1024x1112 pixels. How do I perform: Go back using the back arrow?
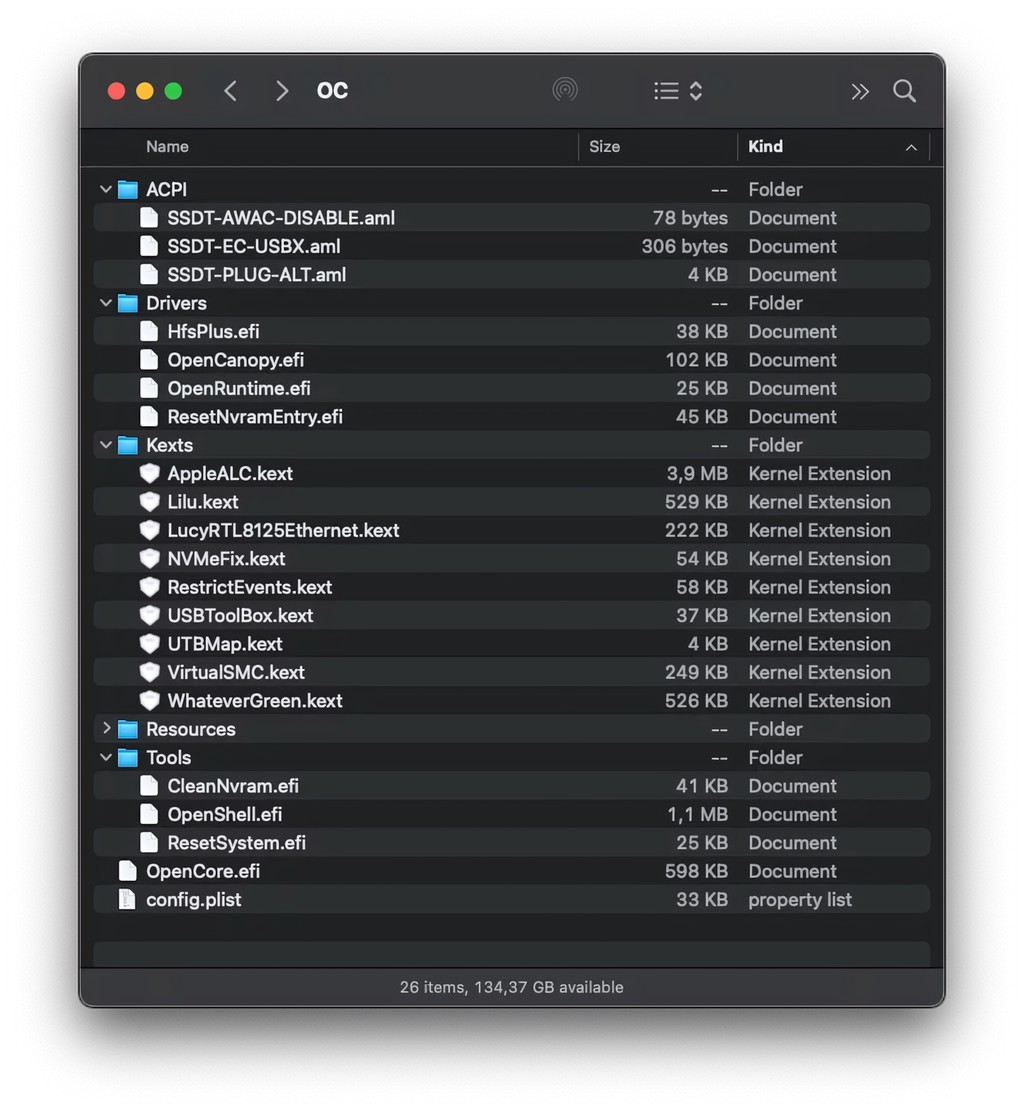pyautogui.click(x=230, y=90)
